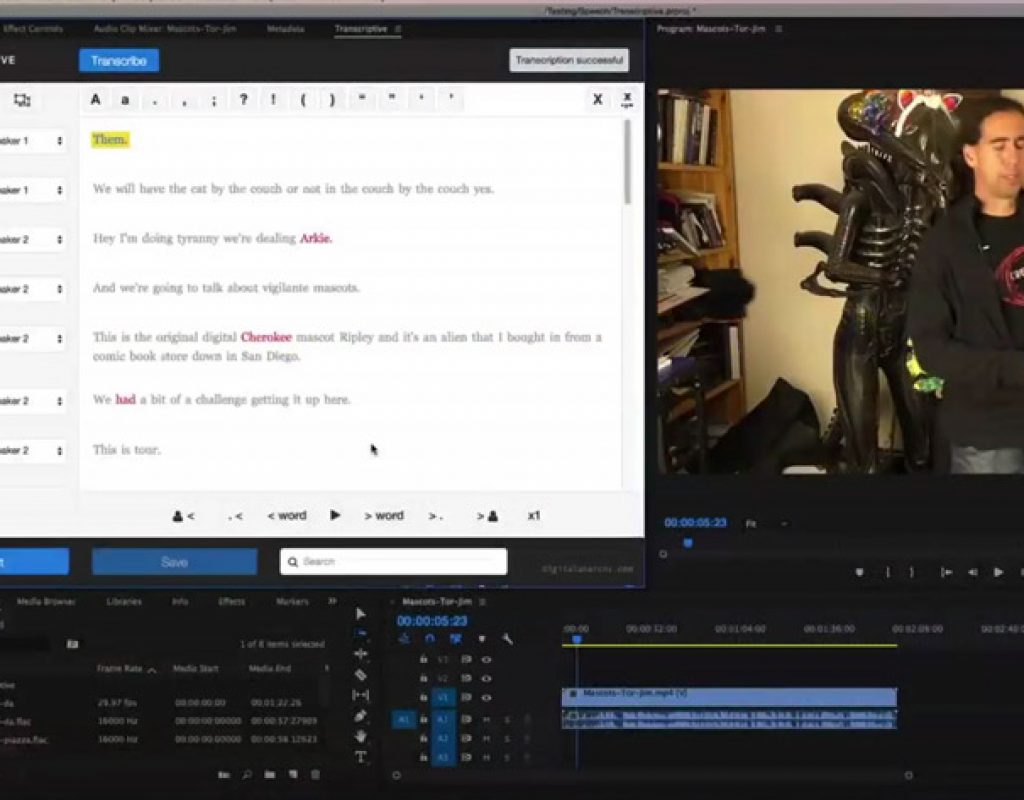Insert an exclamation mark from the toolbar

pyautogui.click(x=273, y=99)
